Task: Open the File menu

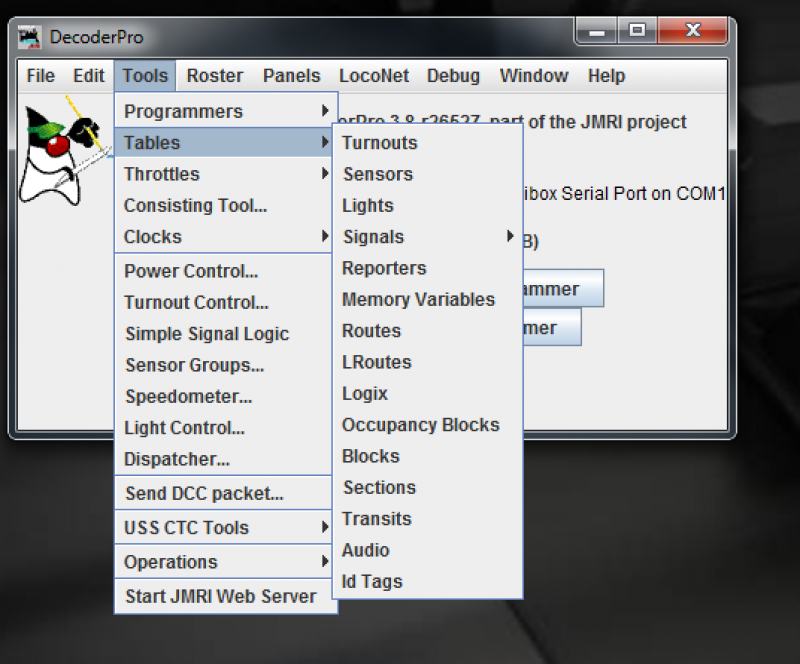Action: point(40,76)
